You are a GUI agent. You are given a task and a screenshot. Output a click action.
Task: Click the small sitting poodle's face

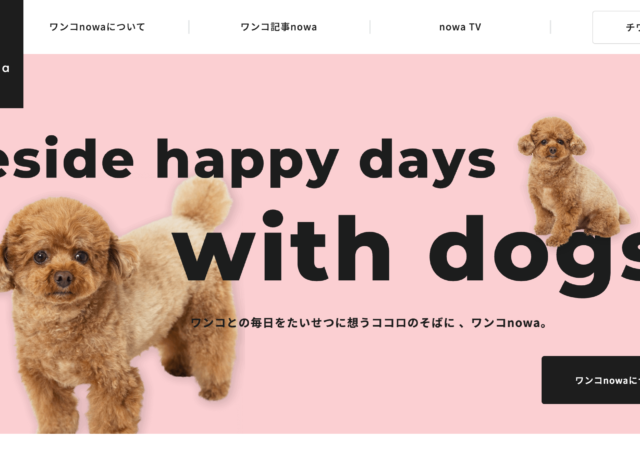pyautogui.click(x=552, y=145)
